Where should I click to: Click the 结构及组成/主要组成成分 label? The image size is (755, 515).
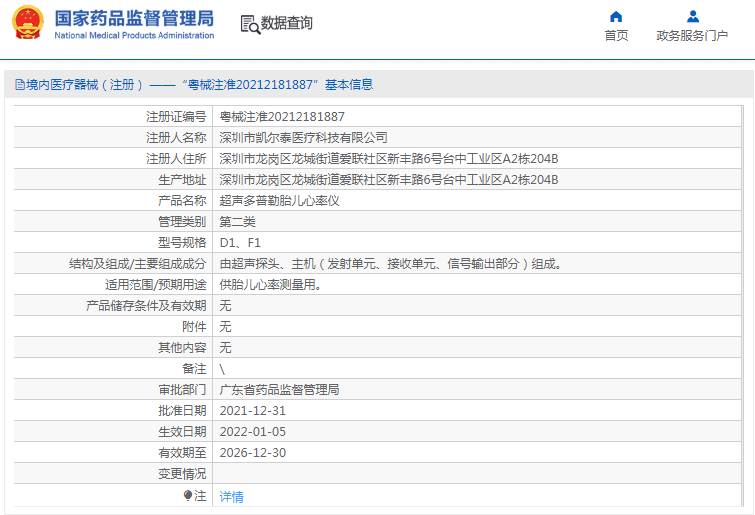138,264
